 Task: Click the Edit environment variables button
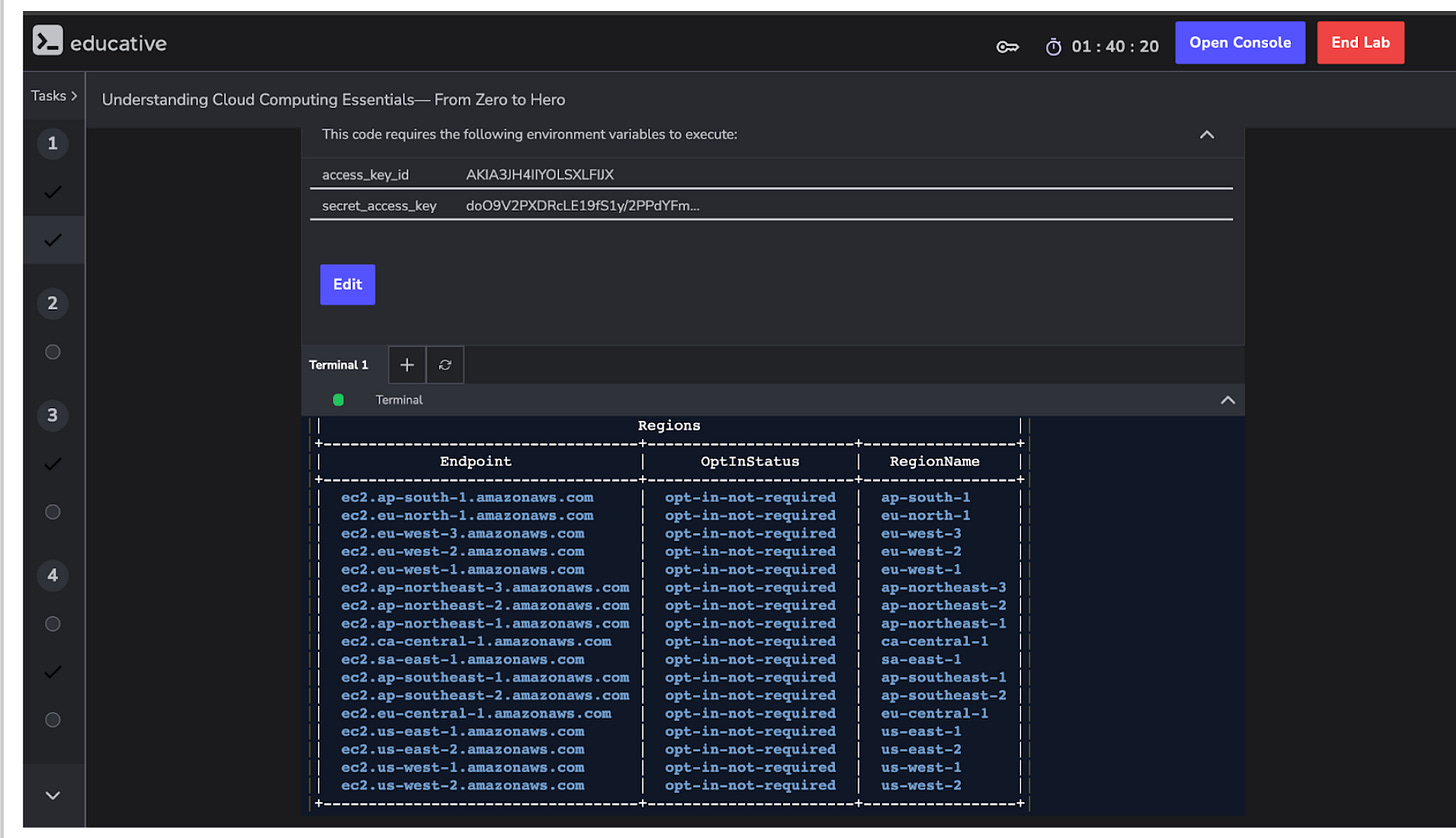[x=347, y=284]
